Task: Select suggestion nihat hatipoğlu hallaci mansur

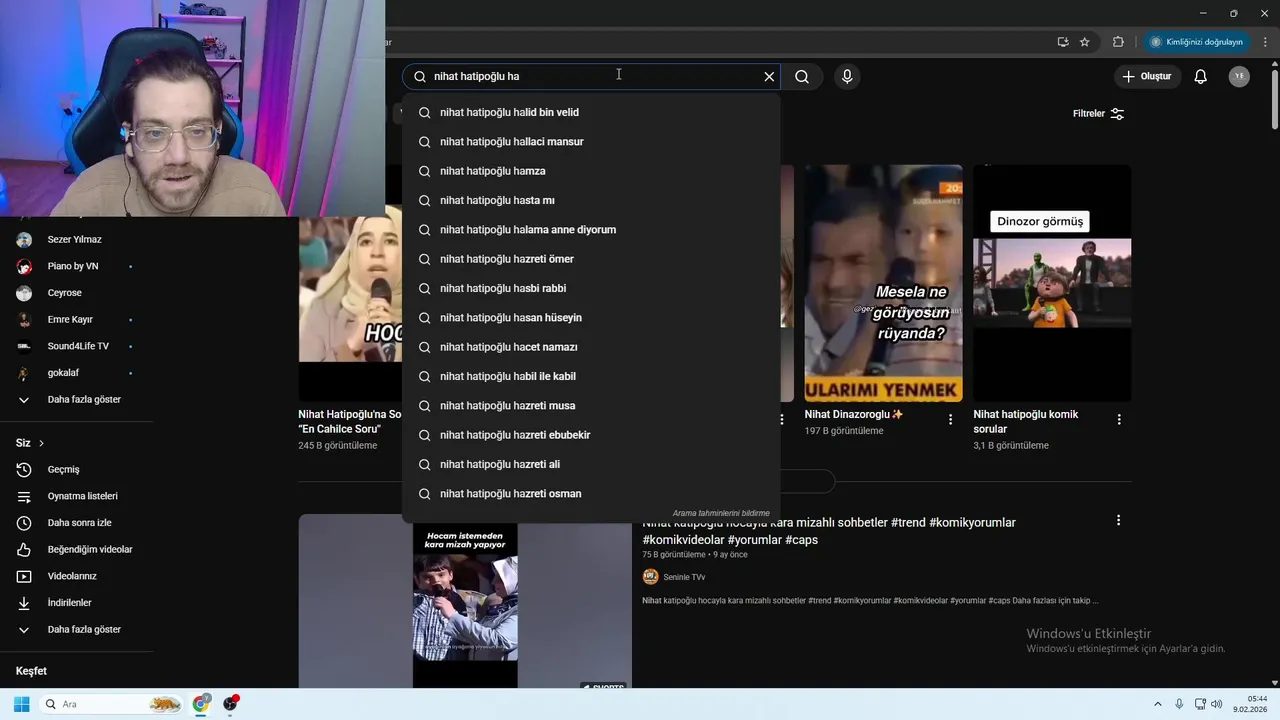Action: pyautogui.click(x=591, y=142)
